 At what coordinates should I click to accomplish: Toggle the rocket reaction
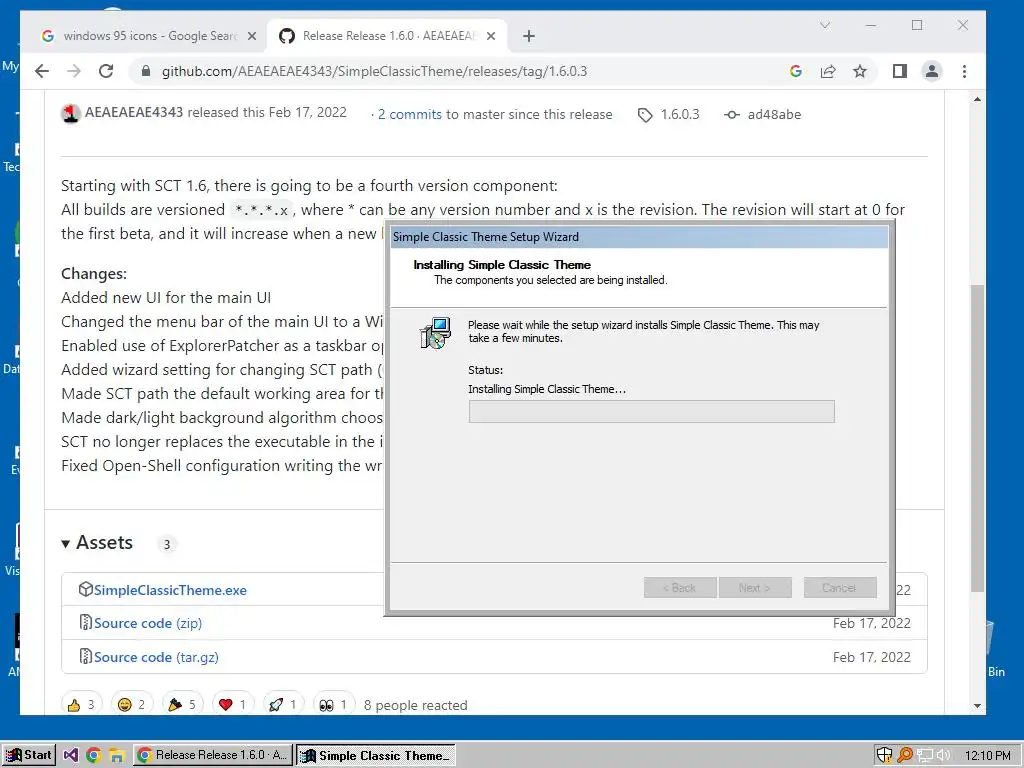pyautogui.click(x=283, y=705)
